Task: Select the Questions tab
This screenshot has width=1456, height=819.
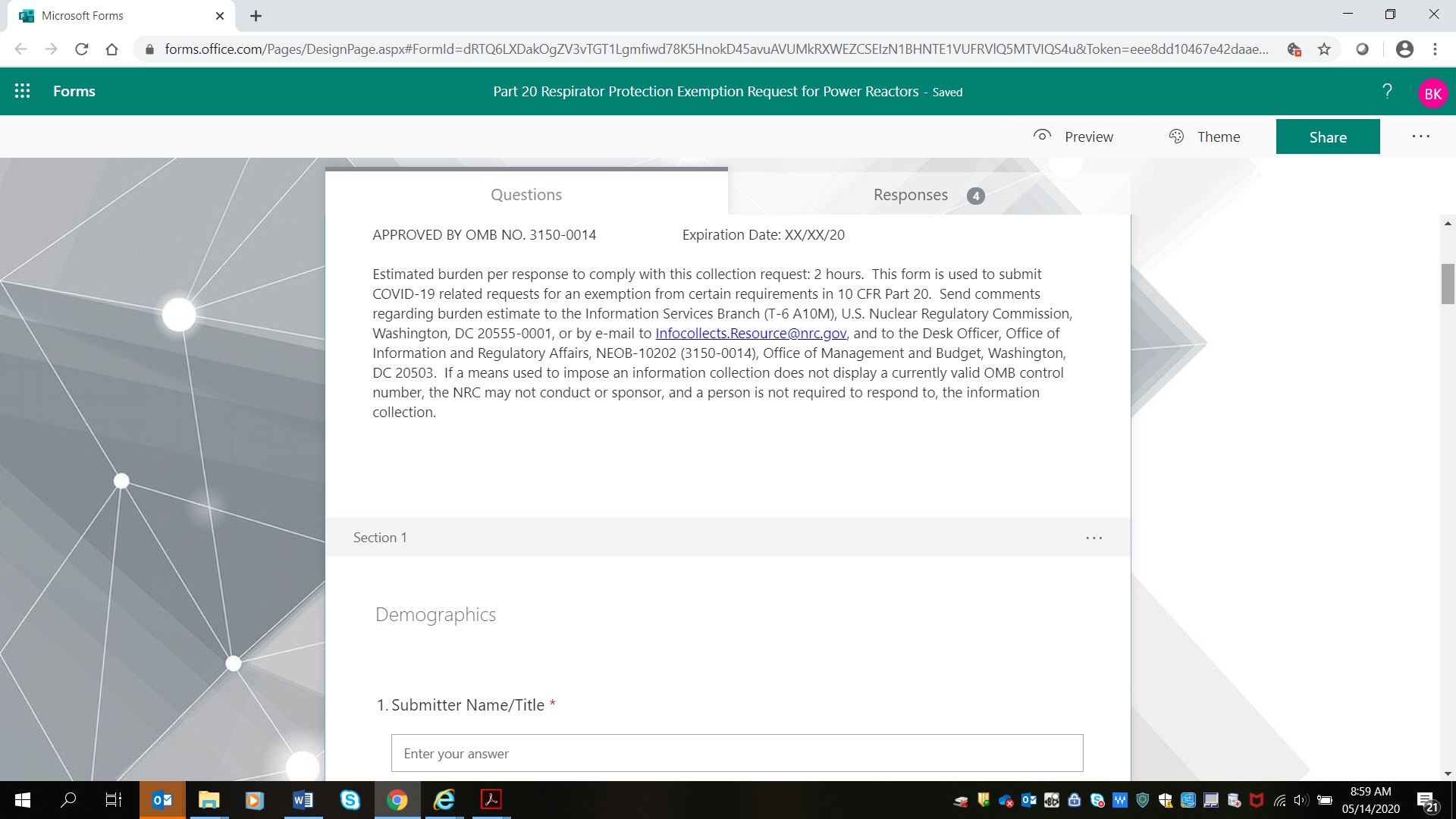Action: pyautogui.click(x=526, y=195)
